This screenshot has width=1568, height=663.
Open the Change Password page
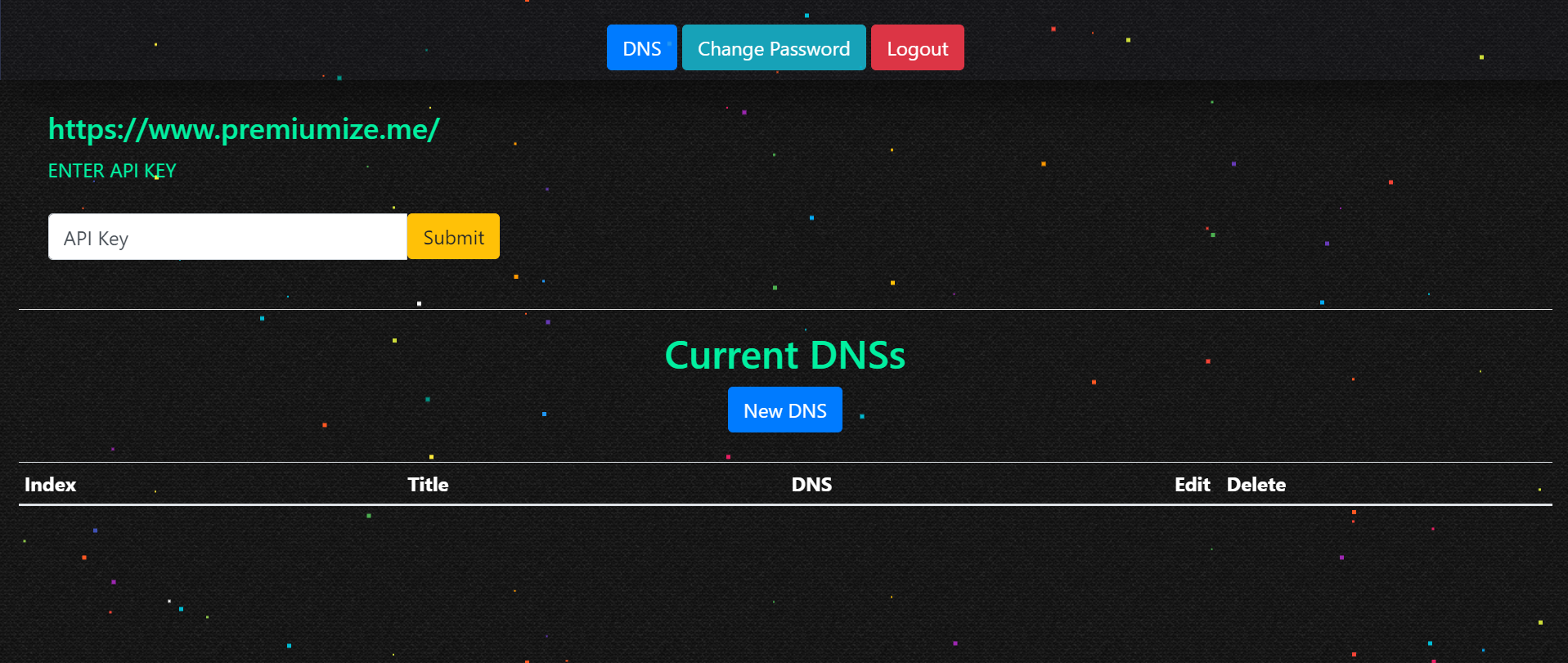click(773, 48)
